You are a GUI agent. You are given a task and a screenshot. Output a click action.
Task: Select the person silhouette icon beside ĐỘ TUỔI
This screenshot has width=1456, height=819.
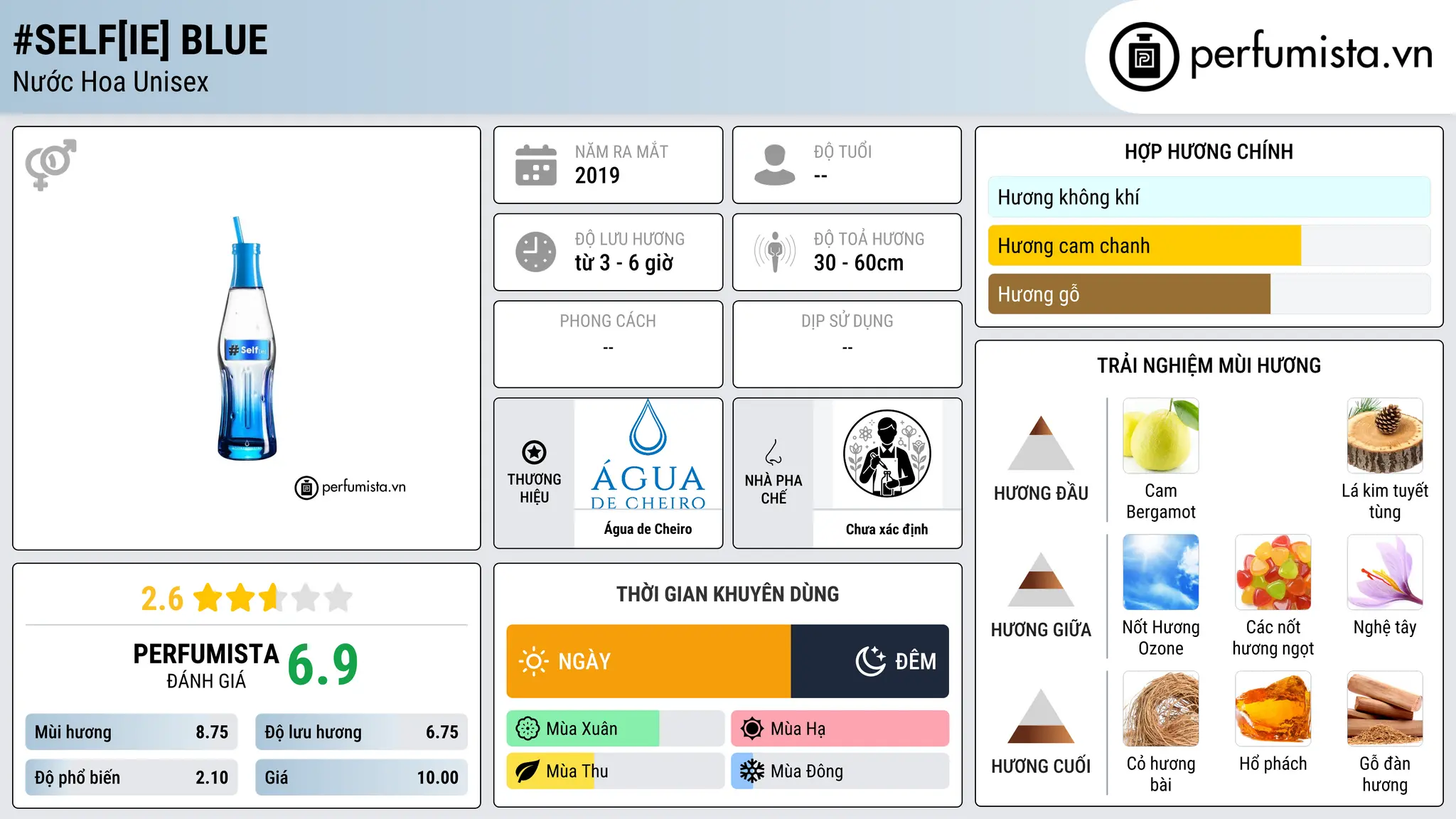[x=775, y=165]
